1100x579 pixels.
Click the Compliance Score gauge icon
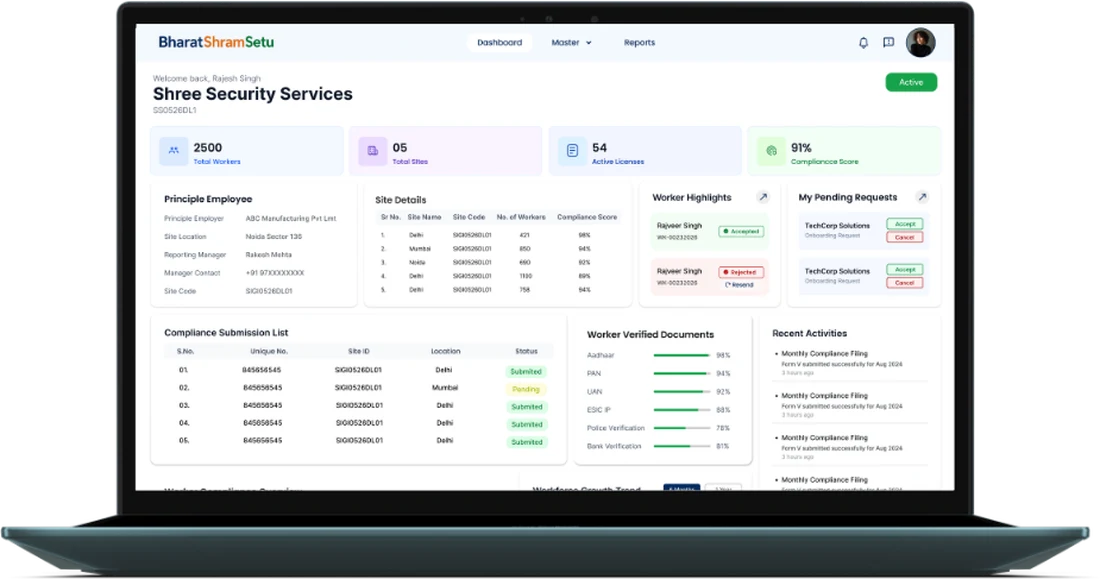pyautogui.click(x=771, y=151)
